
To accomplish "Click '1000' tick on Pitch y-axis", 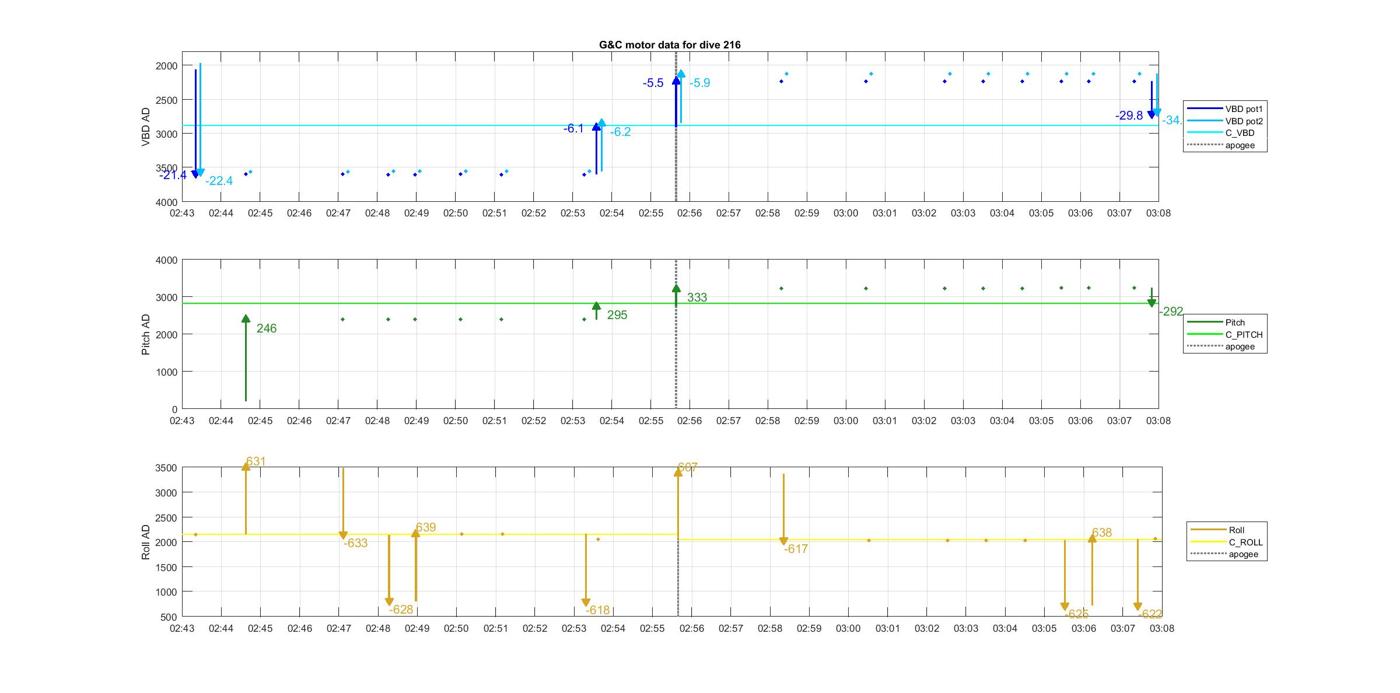I will click(166, 372).
